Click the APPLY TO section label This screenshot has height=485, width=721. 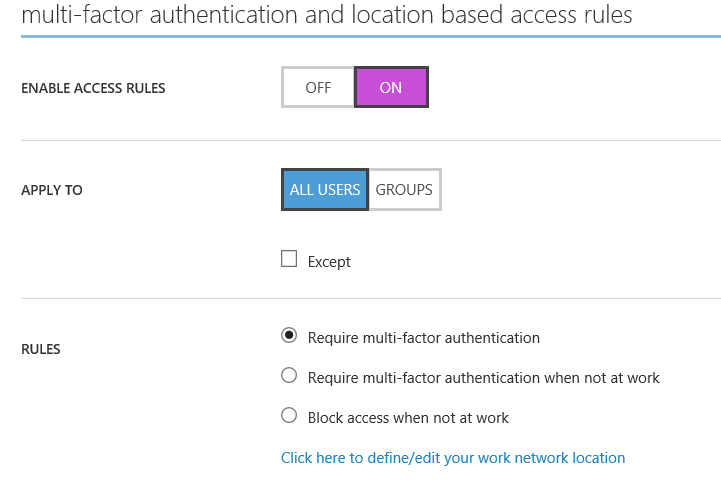click(52, 190)
